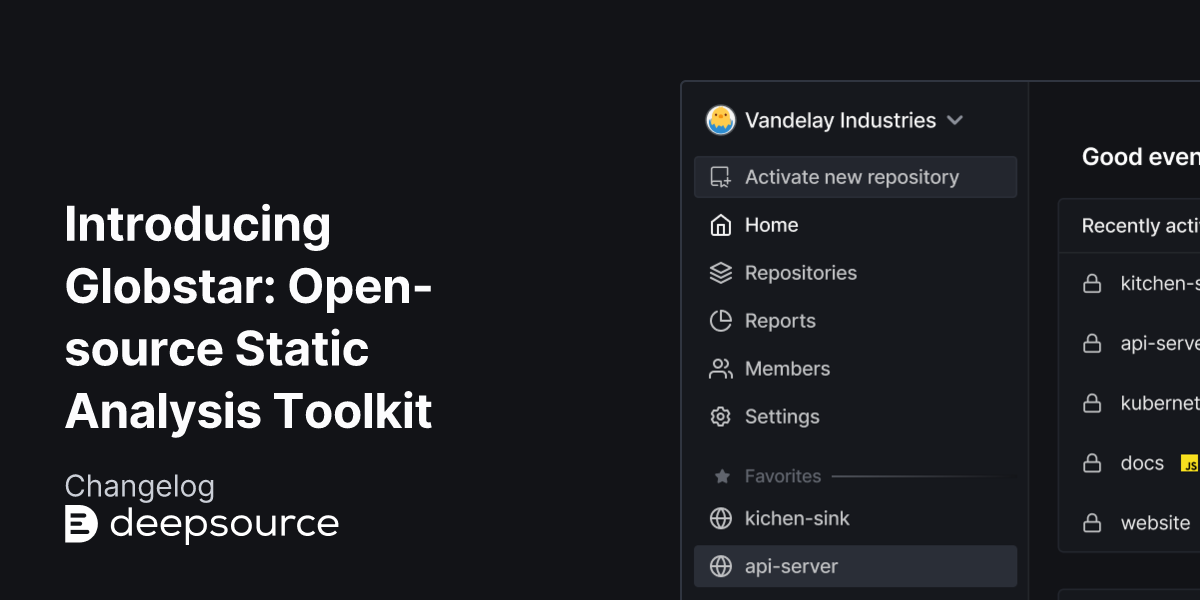
Task: Click the lock icon beside website
Action: (1092, 523)
